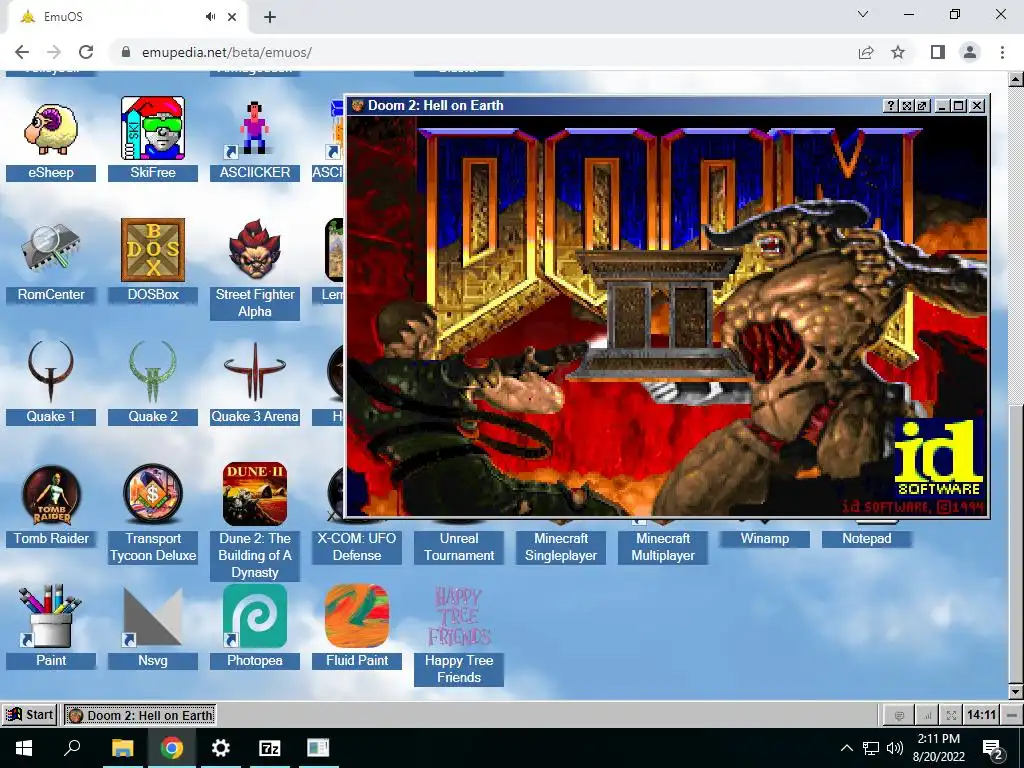This screenshot has height=768, width=1024.
Task: Launch the Fluid Paint icon
Action: 357,616
